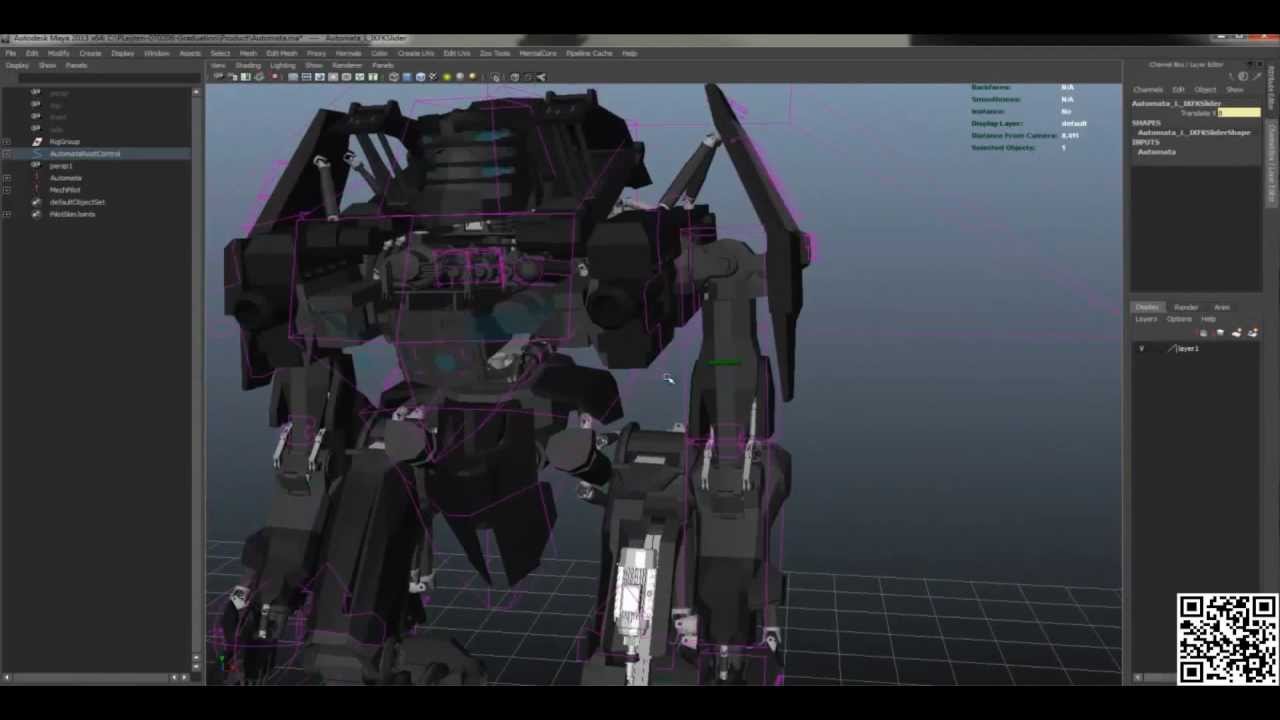Open viewport Shading menu
This screenshot has width=1280, height=720.
click(248, 65)
